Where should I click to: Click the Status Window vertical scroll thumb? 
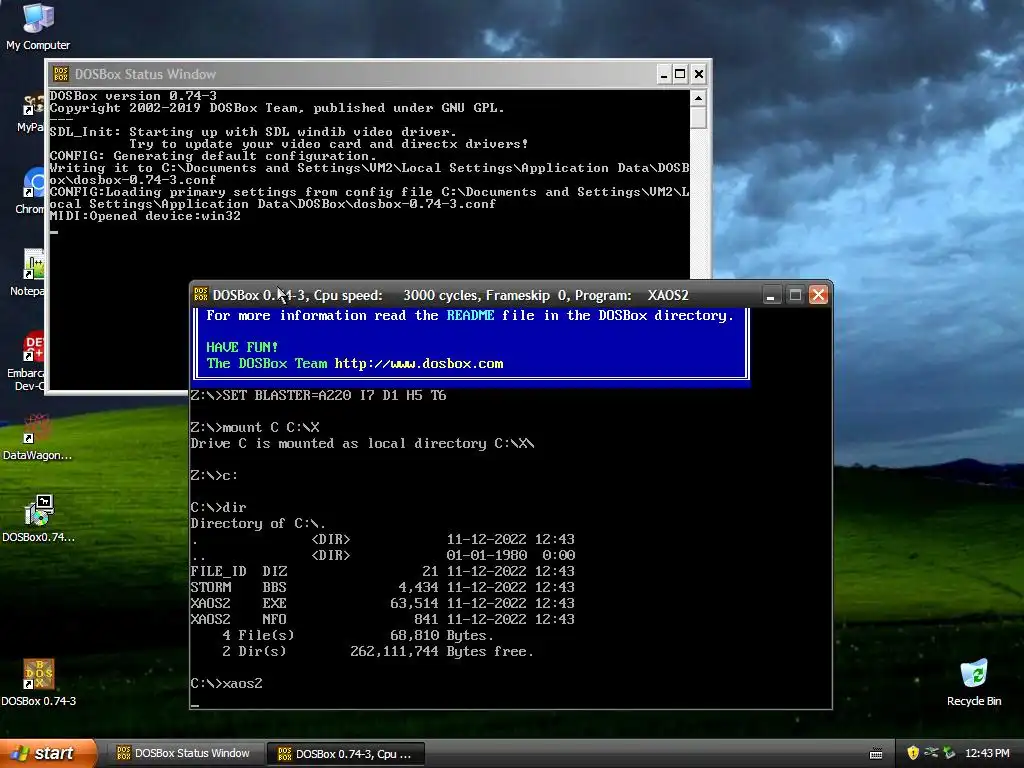tap(698, 118)
